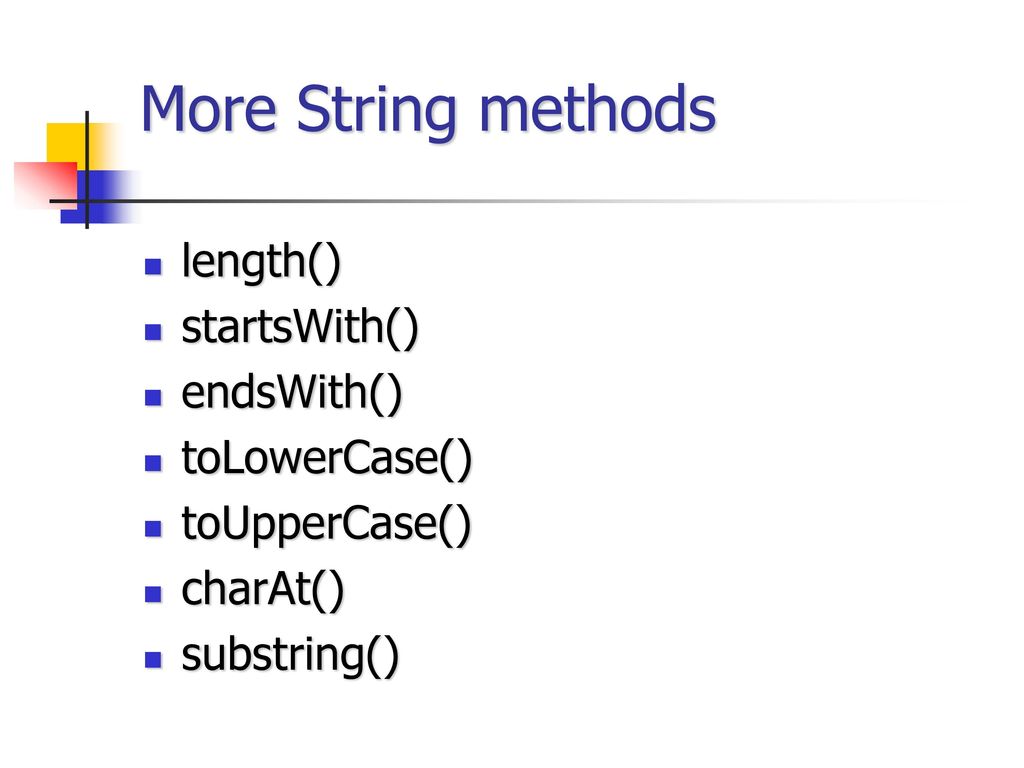Select the endsWith() bullet text
Viewport: 1024px width, 768px height.
[291, 392]
